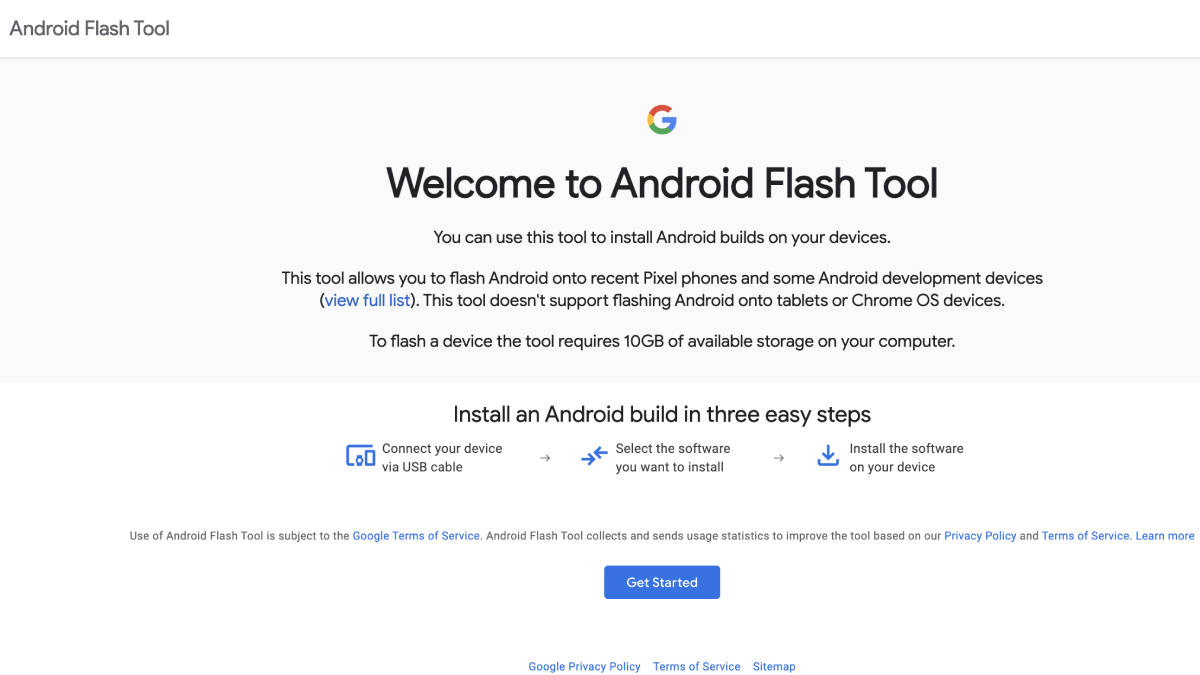Click the "Install the software on your device" step

(x=906, y=456)
